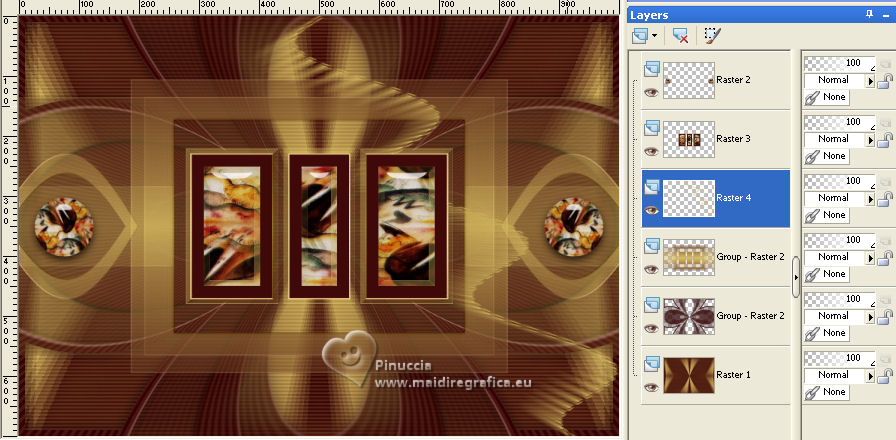The height and width of the screenshot is (440, 896).
Task: Select the Raster 1 layer name
Action: coord(734,375)
